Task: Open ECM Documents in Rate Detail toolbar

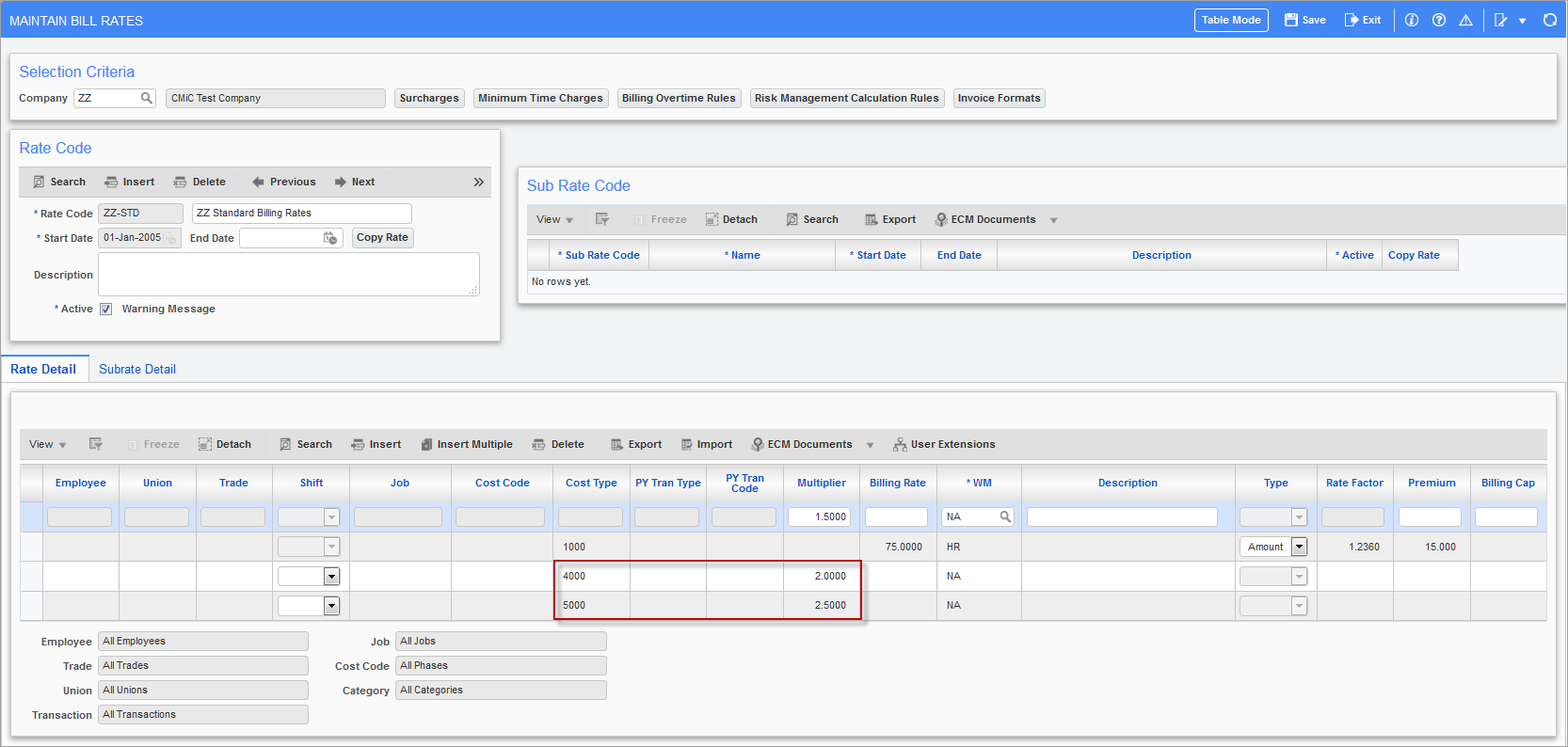Action: (802, 444)
